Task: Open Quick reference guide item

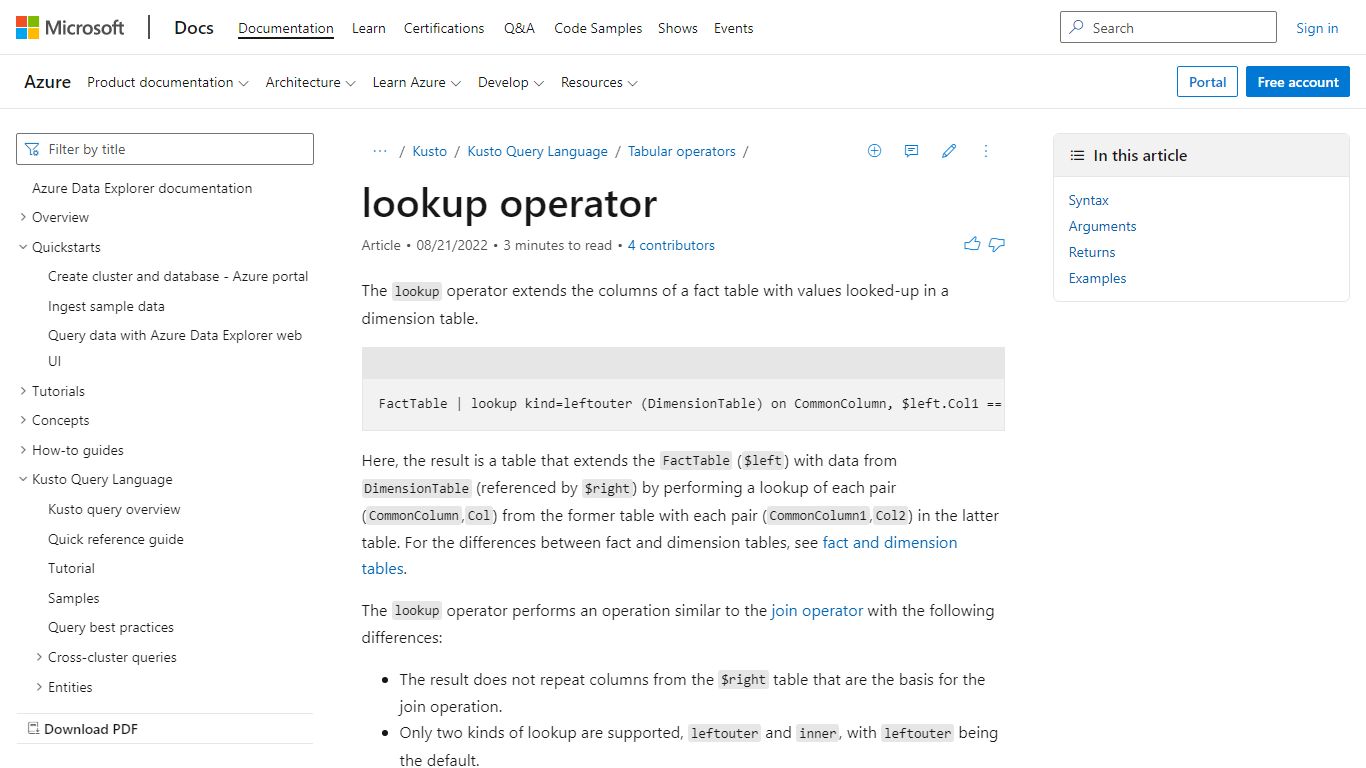Action: pos(116,539)
